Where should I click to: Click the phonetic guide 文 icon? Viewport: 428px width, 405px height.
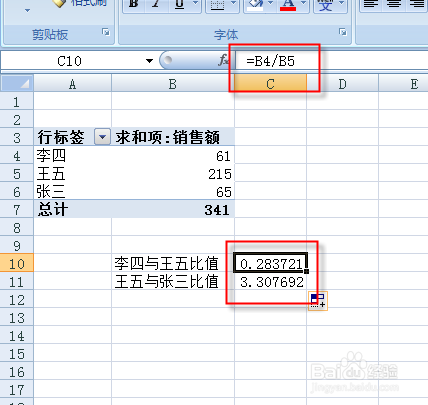coord(325,5)
